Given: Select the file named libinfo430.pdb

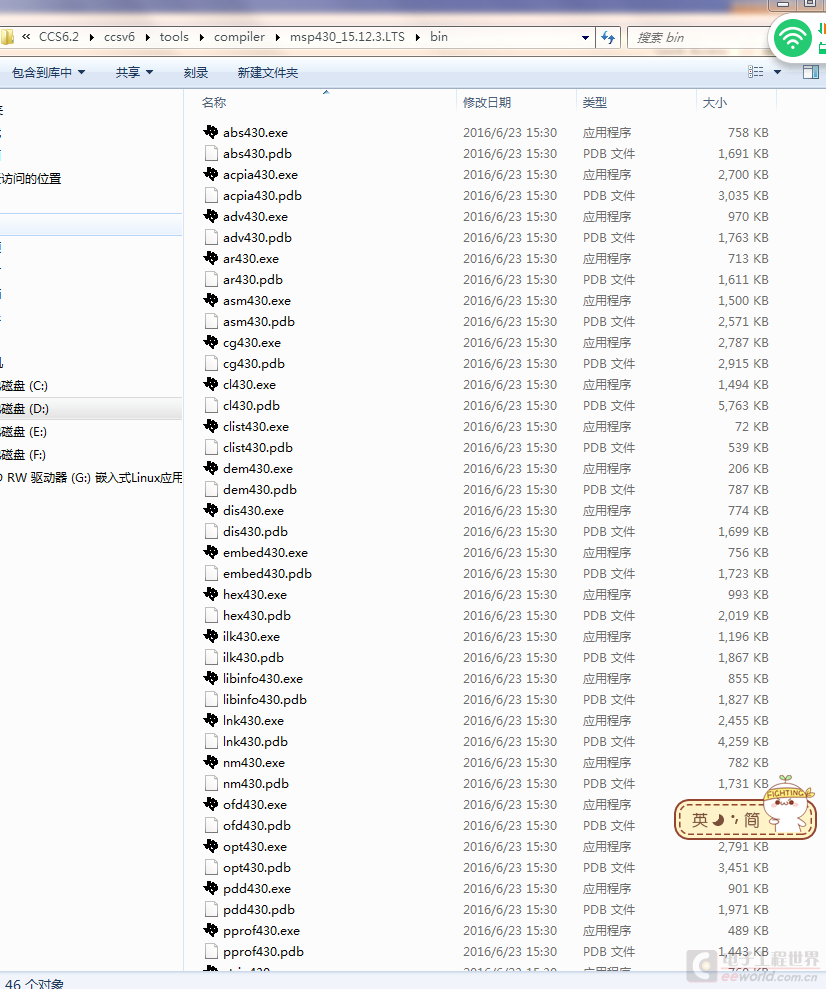Looking at the screenshot, I should 265,699.
